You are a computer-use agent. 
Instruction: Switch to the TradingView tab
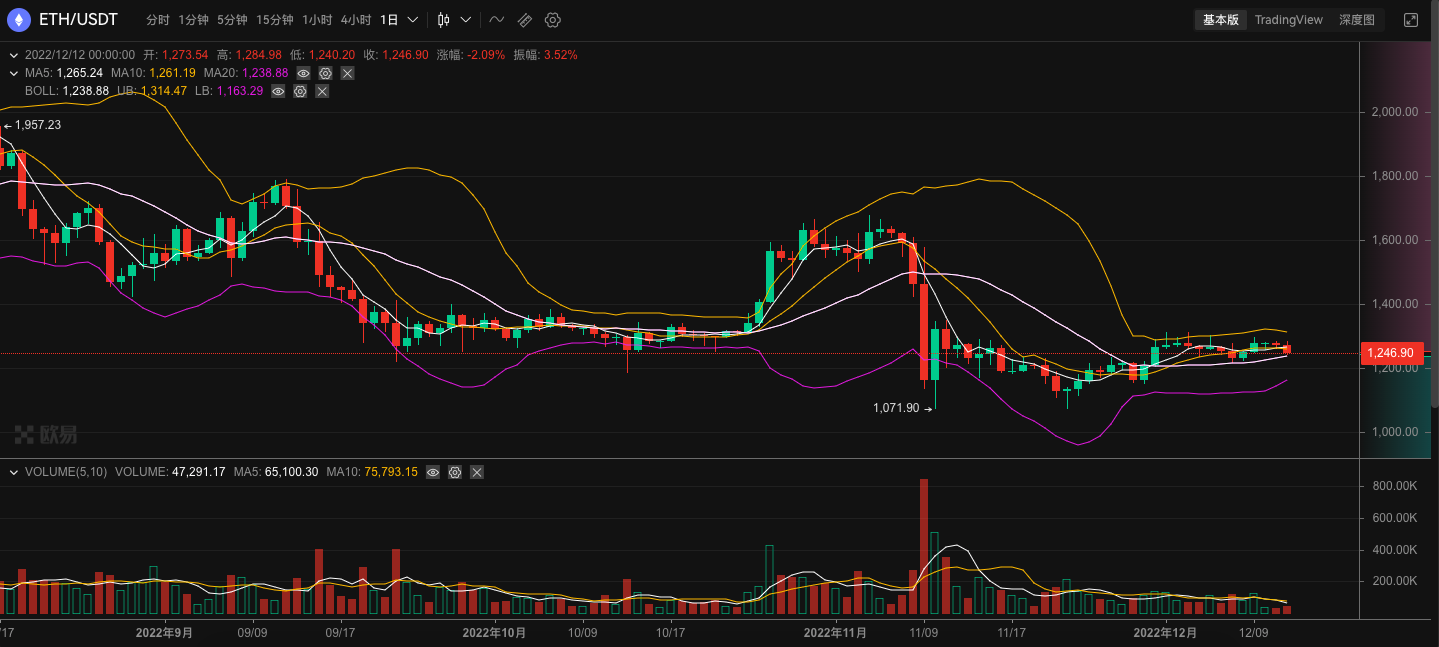(x=1288, y=19)
